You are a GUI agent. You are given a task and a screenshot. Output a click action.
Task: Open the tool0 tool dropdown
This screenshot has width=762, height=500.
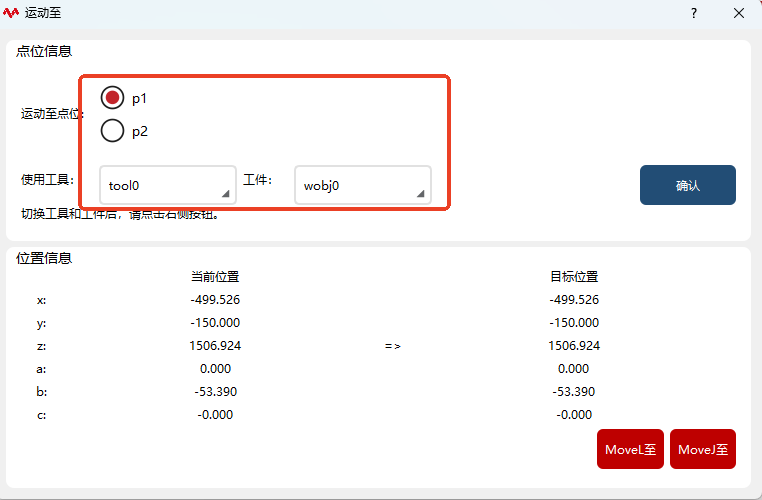(168, 185)
